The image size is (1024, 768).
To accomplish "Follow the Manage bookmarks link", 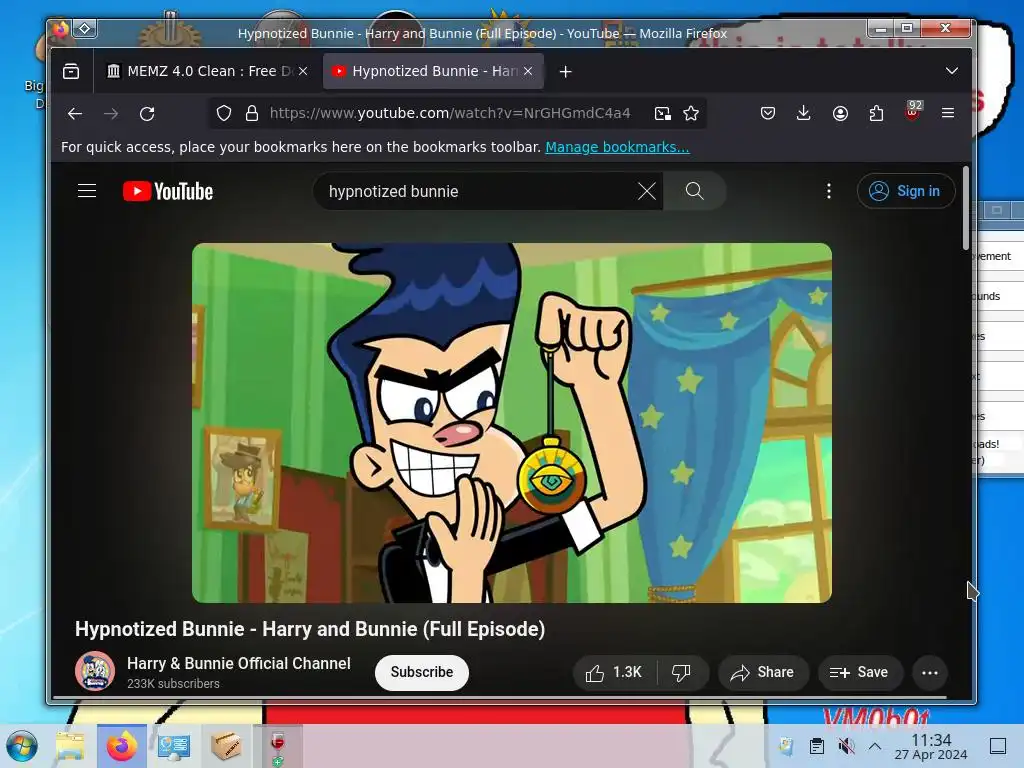I will tap(617, 148).
